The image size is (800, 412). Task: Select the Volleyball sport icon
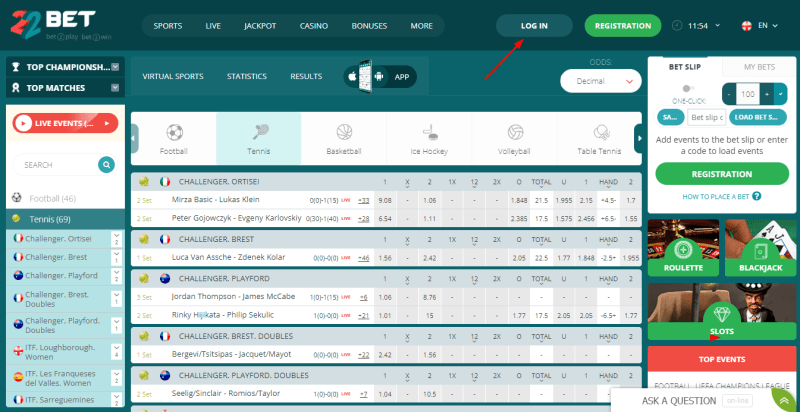(515, 133)
